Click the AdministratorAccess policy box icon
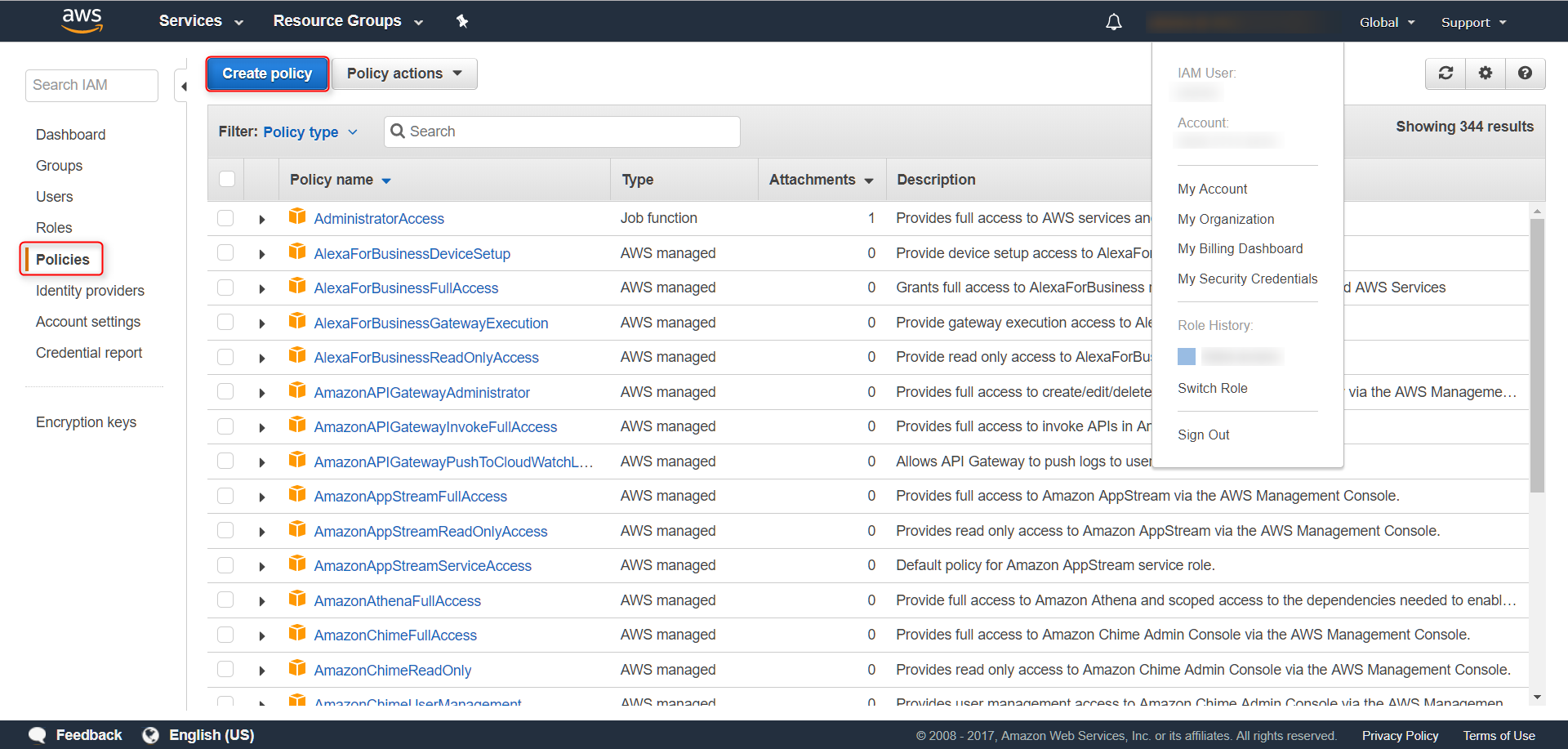This screenshot has width=1568, height=749. pos(297,216)
